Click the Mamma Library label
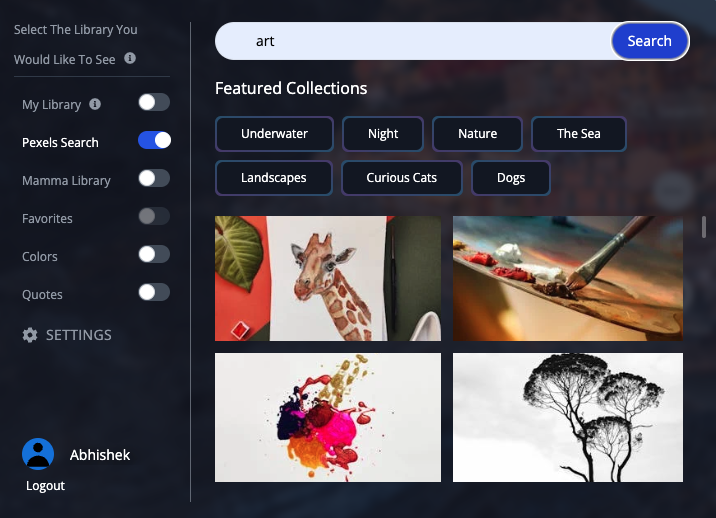 [x=66, y=180]
